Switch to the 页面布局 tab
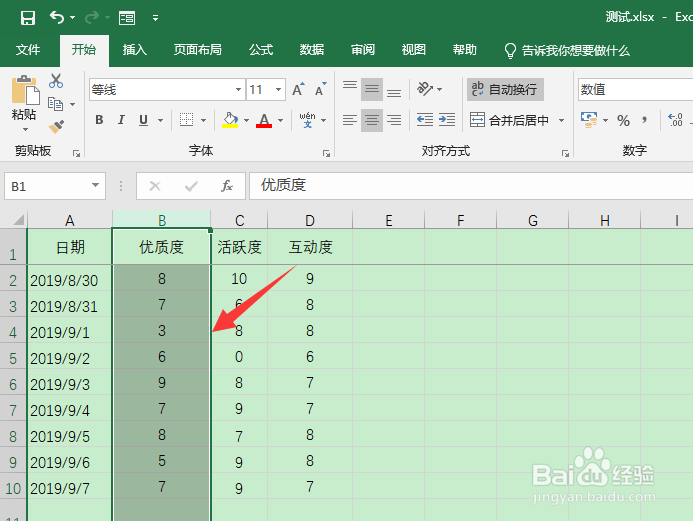 [198, 49]
